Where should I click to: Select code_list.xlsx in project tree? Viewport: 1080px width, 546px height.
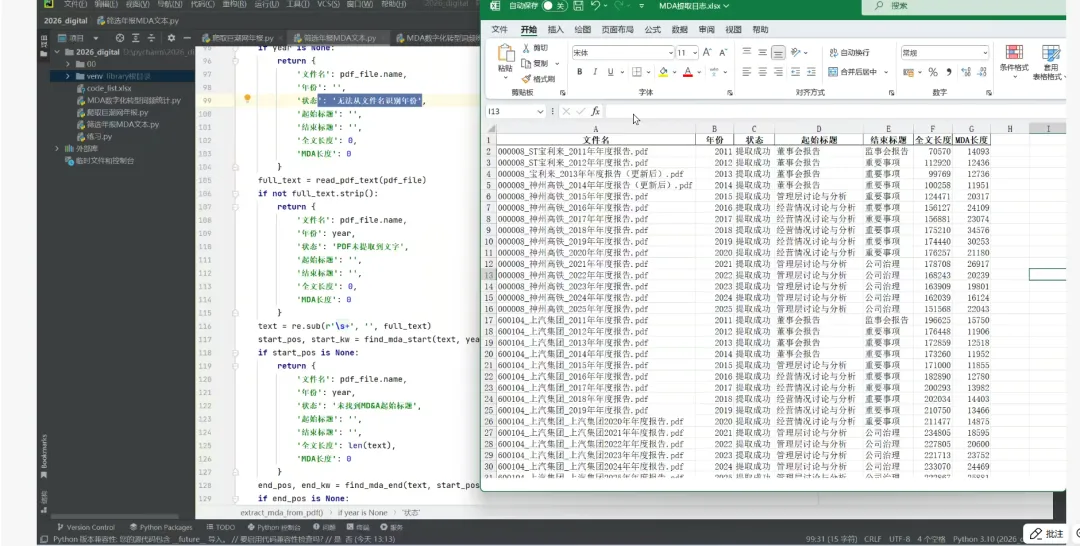pos(104,88)
